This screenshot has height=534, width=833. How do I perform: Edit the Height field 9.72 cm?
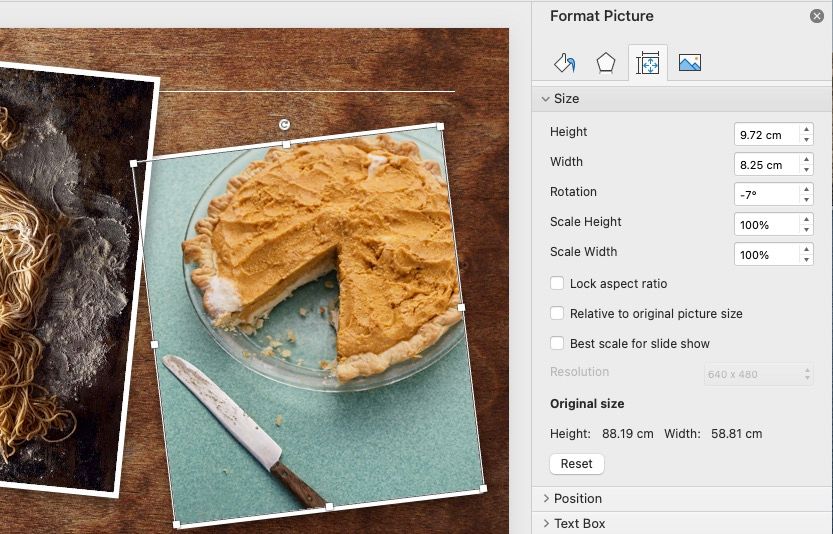click(x=767, y=134)
